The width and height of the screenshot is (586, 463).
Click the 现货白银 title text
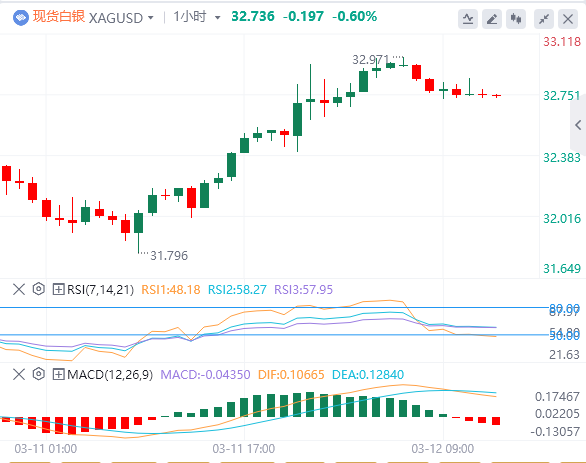pos(59,17)
